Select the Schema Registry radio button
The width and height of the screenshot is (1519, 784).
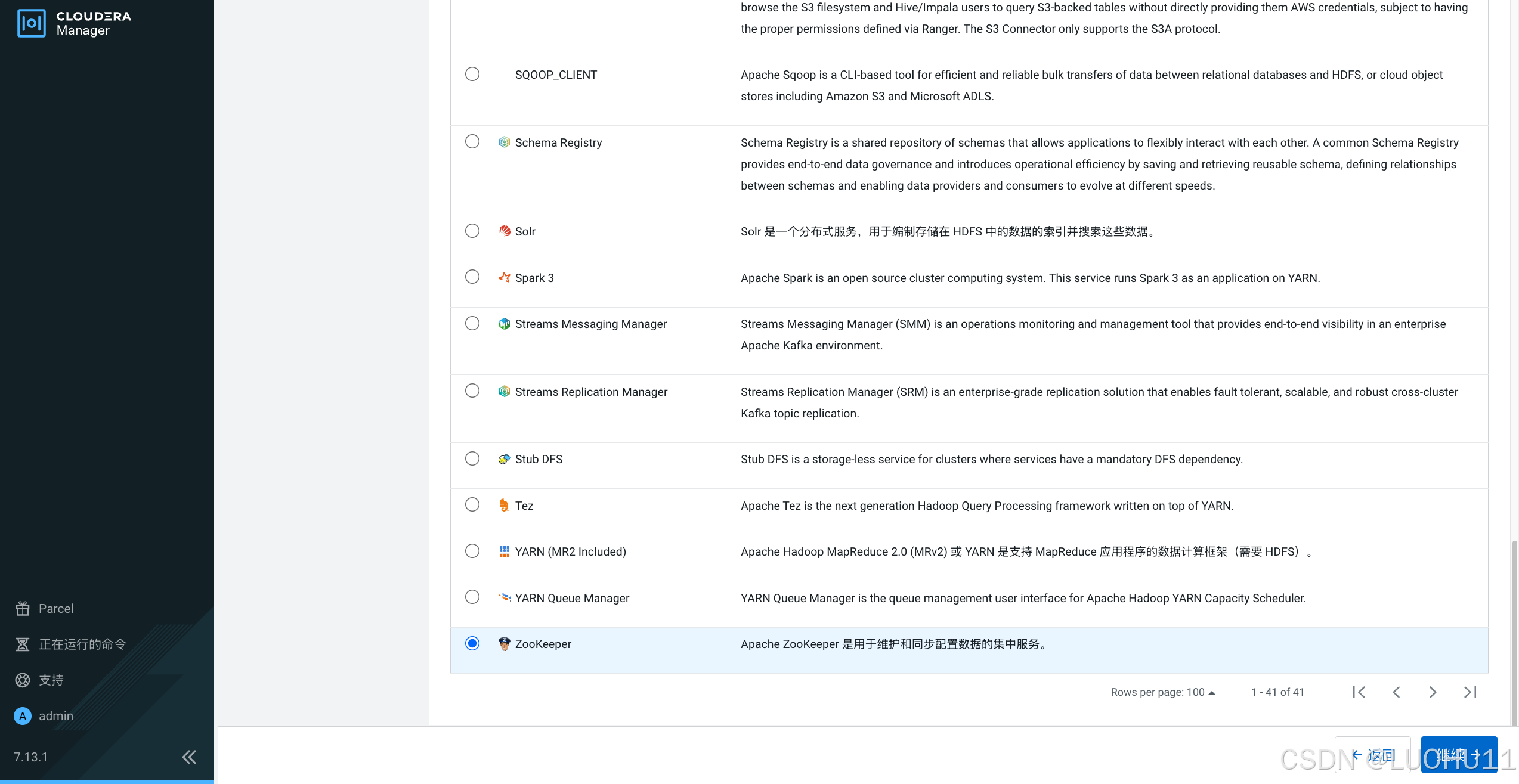click(x=472, y=141)
